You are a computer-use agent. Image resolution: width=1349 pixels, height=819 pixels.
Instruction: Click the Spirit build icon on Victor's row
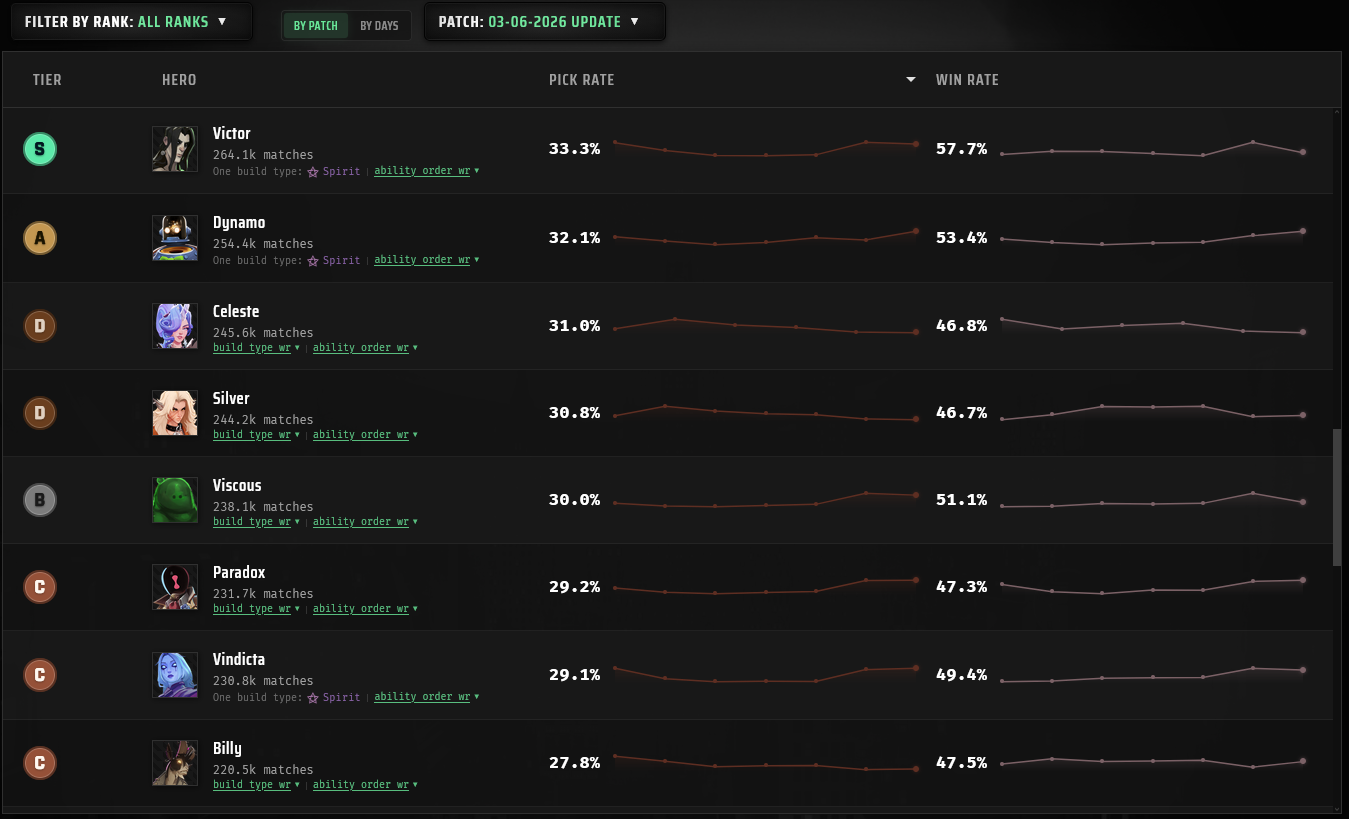(x=313, y=172)
